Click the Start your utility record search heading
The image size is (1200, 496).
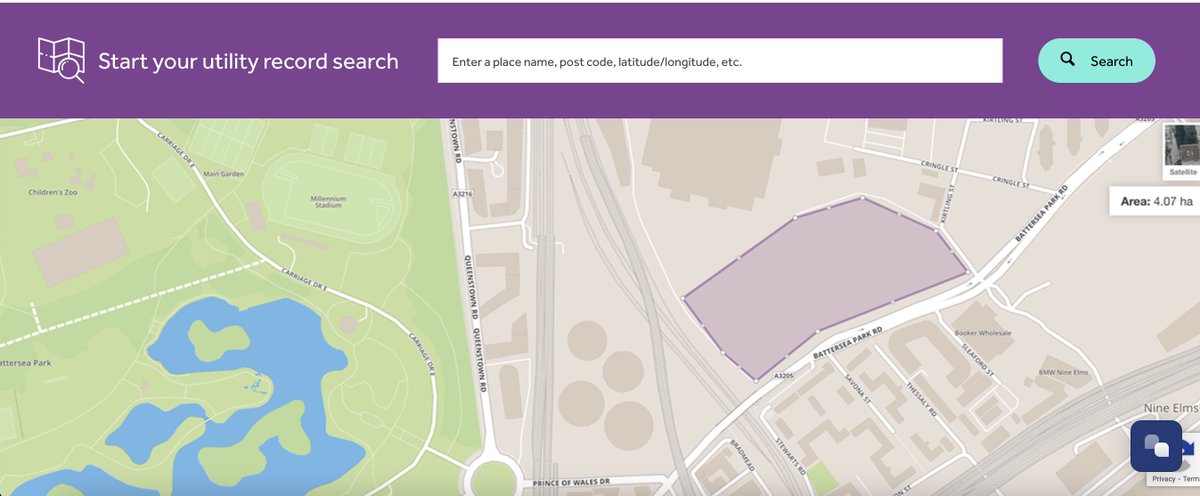coord(248,61)
